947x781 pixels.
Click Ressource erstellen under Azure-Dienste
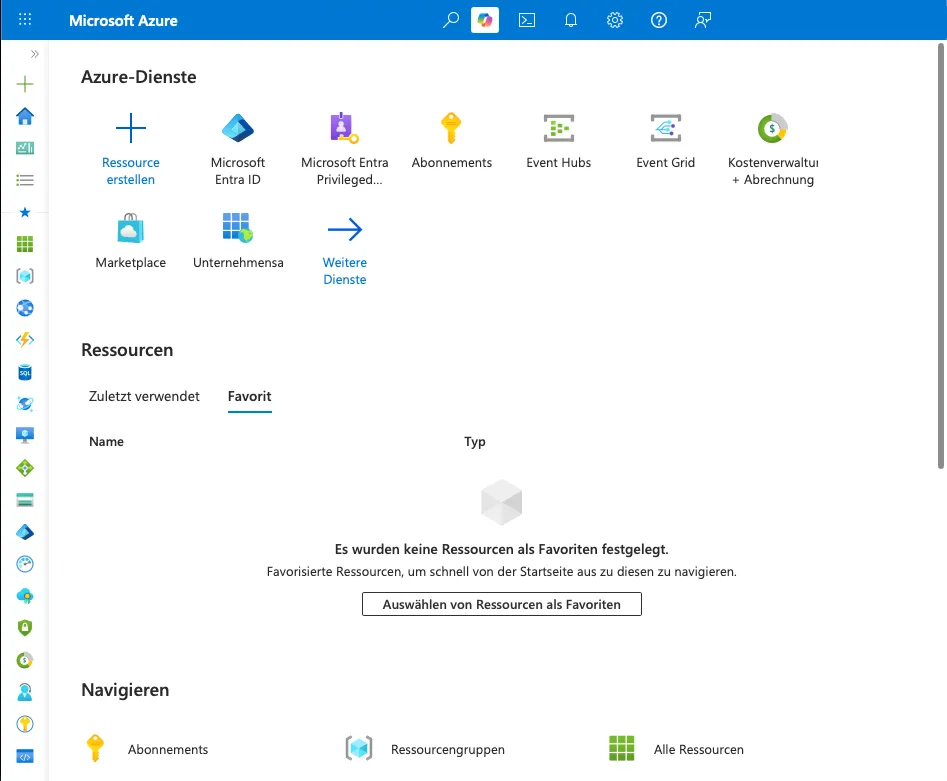[x=130, y=149]
